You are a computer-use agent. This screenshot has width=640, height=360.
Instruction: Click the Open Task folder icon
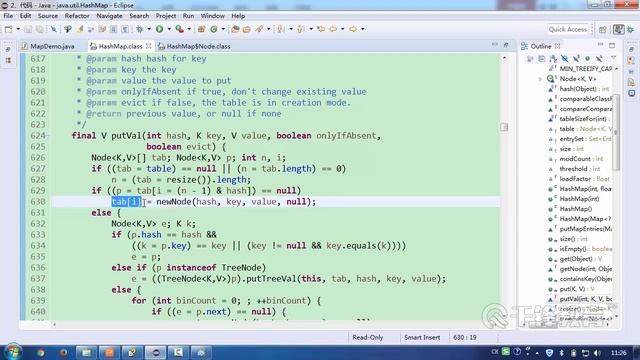pos(247,29)
